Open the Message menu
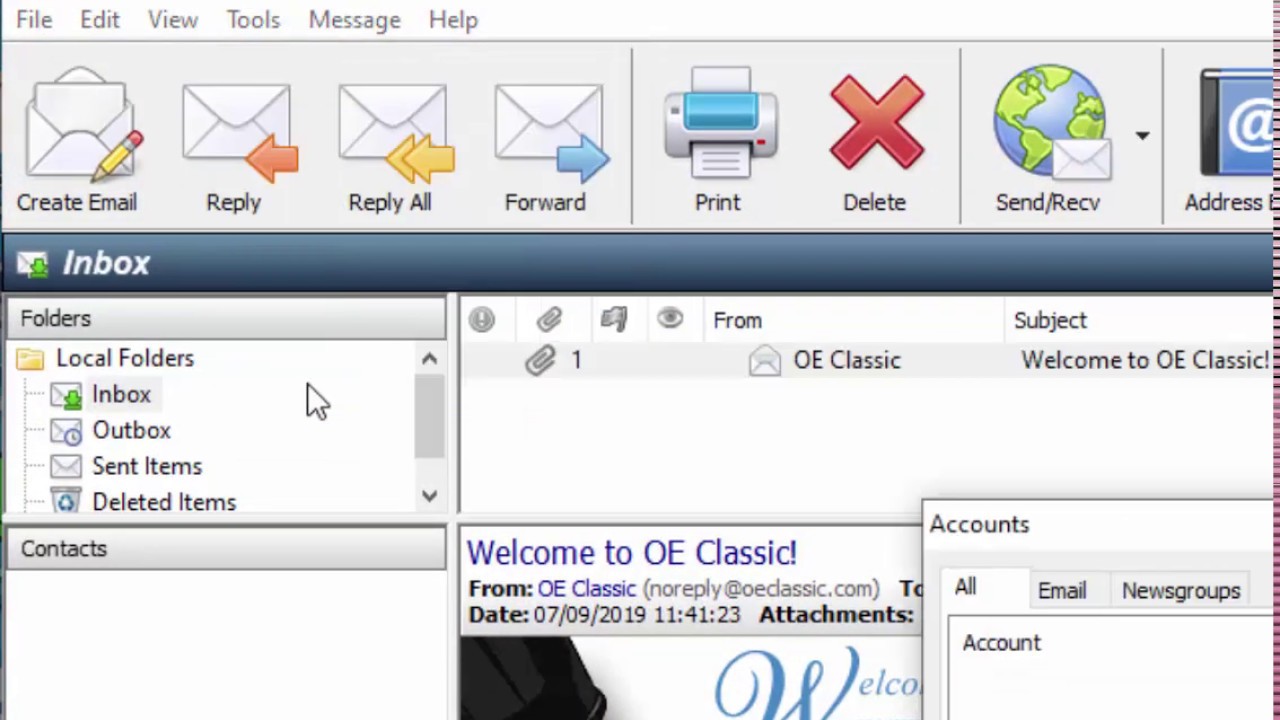1280x720 pixels. point(354,20)
